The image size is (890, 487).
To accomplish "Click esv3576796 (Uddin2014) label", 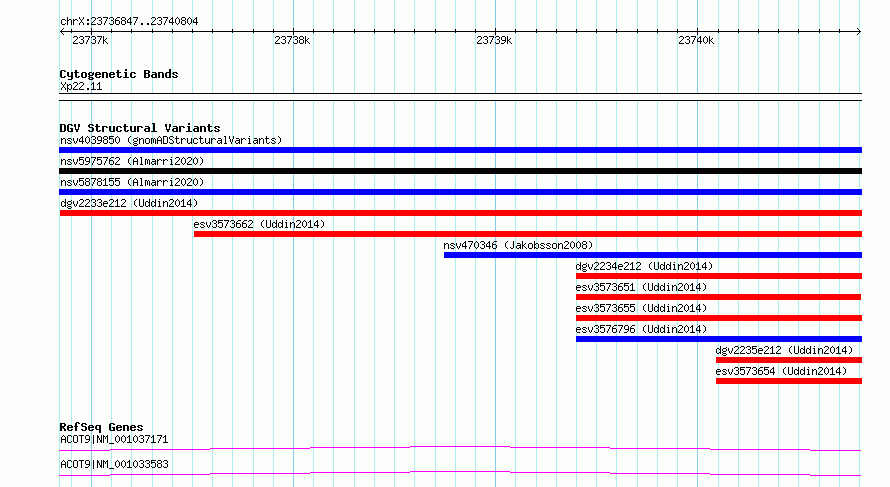I will point(641,329).
